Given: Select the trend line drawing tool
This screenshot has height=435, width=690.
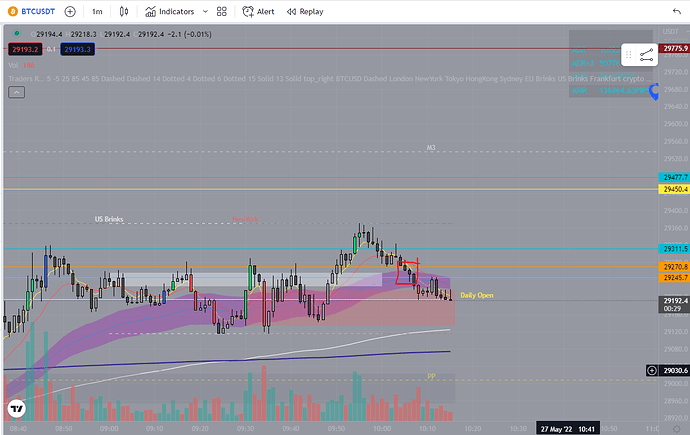Looking at the screenshot, I should click(646, 55).
